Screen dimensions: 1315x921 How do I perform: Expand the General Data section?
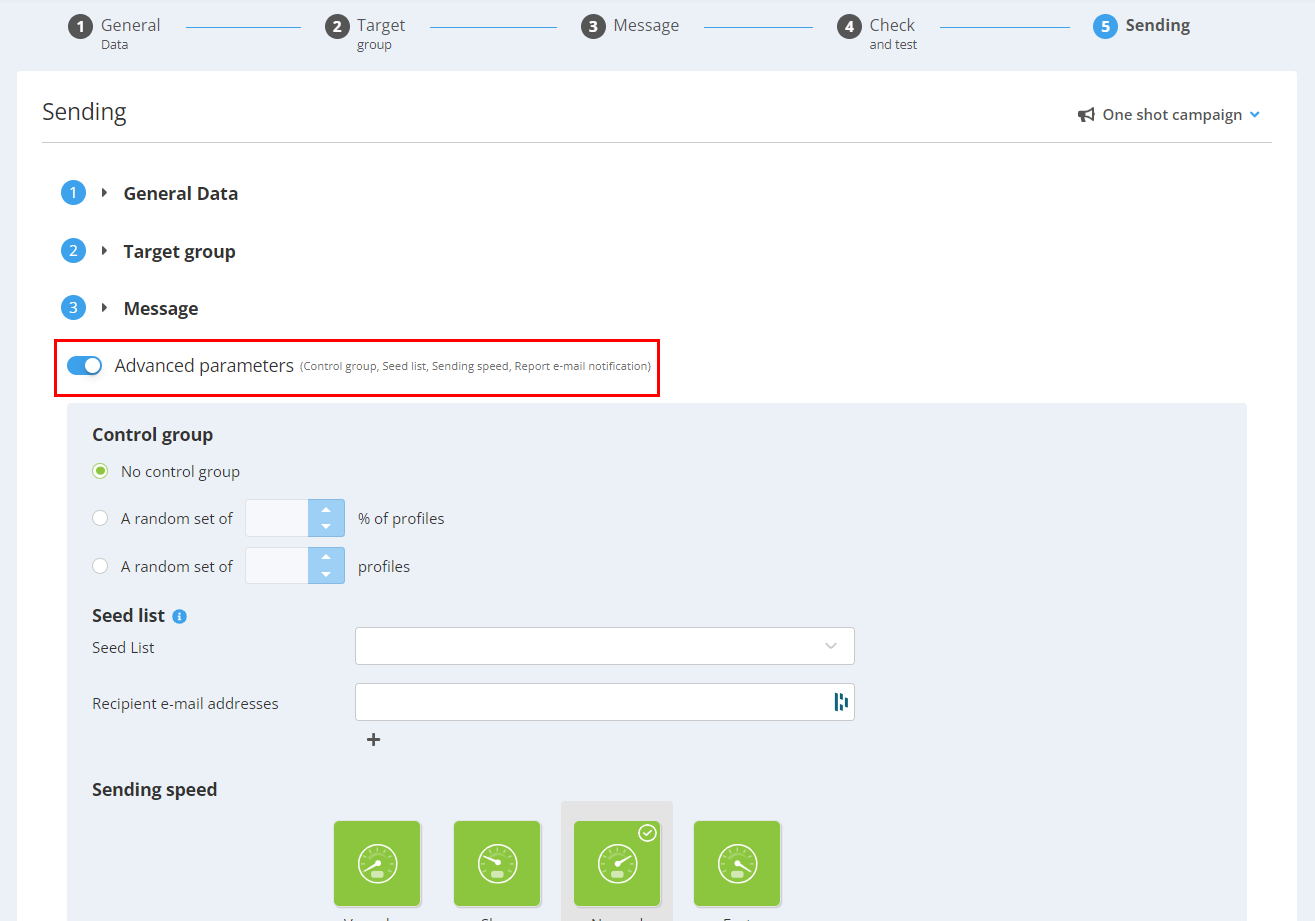pyautogui.click(x=104, y=193)
